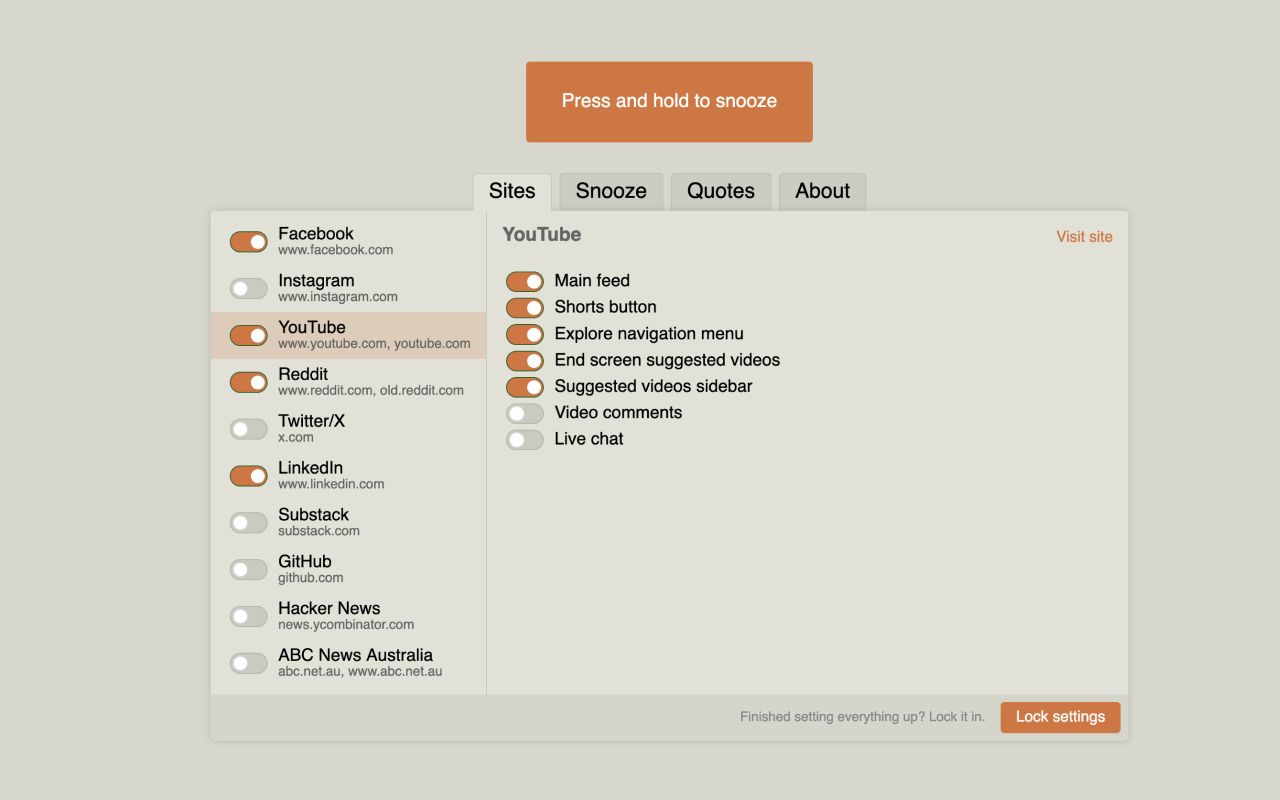Go to the About tab

click(823, 191)
